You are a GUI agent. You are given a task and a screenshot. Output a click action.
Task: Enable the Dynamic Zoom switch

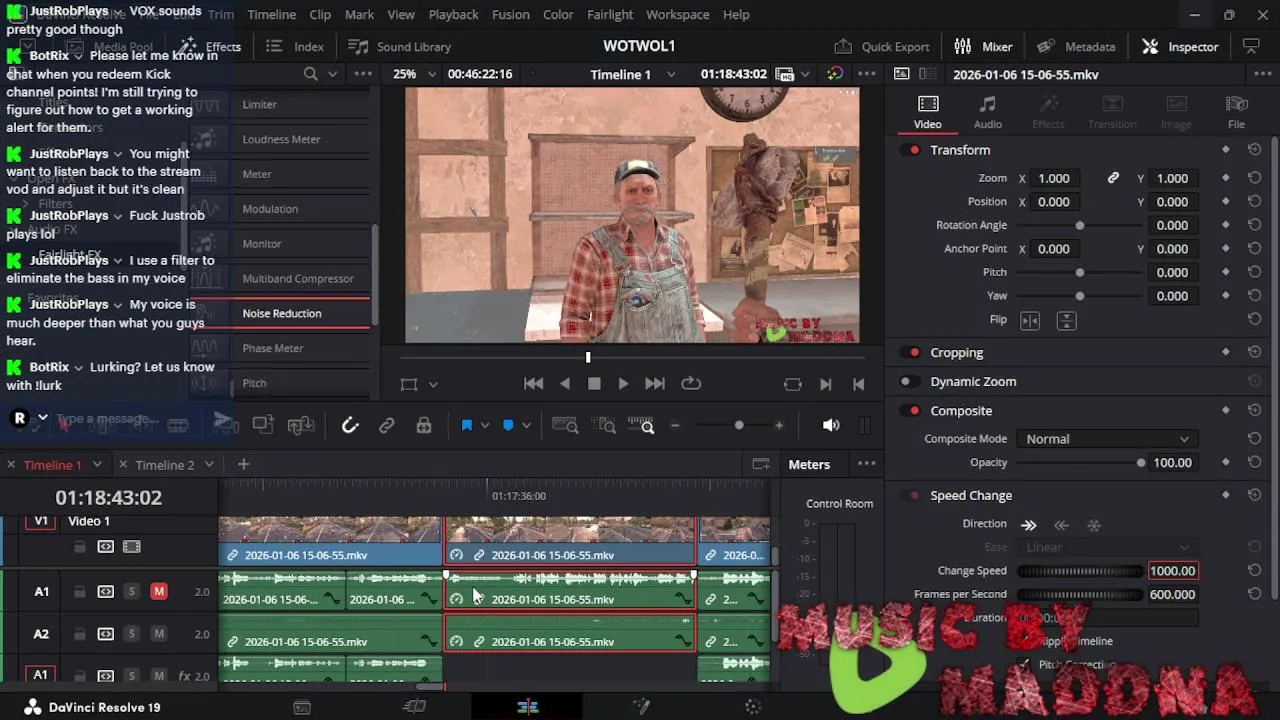[907, 382]
